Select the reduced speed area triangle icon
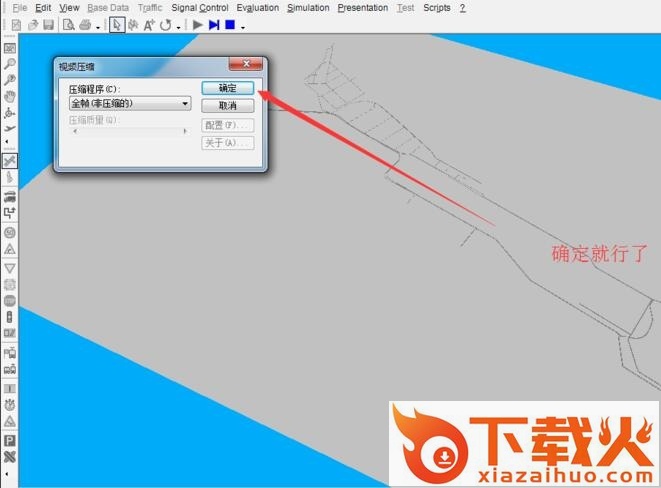This screenshot has height=488, width=661. pyautogui.click(x=10, y=249)
